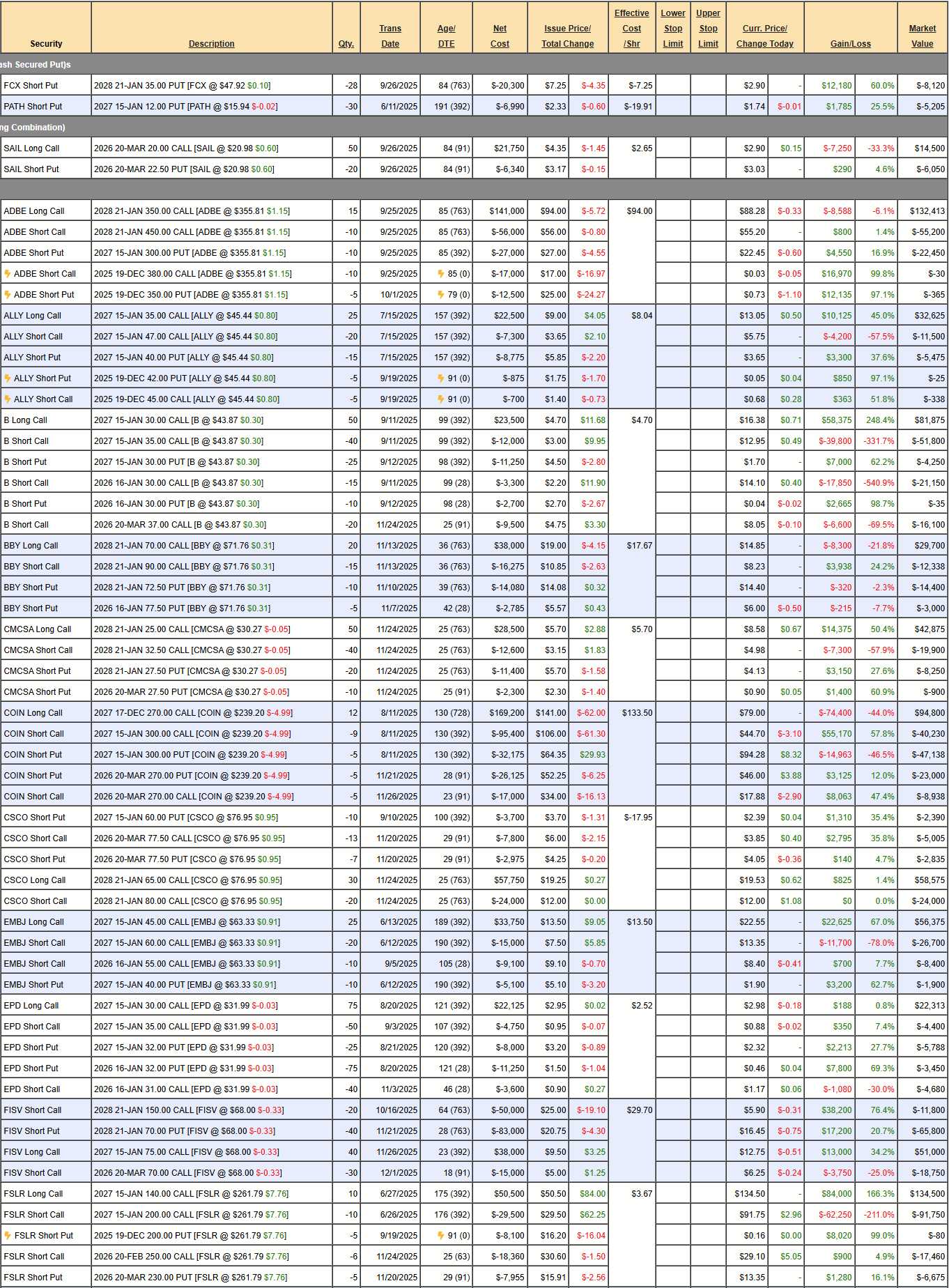Click lightning icon beside FSLR Short Put name
949x1288 pixels.
coord(8,1236)
